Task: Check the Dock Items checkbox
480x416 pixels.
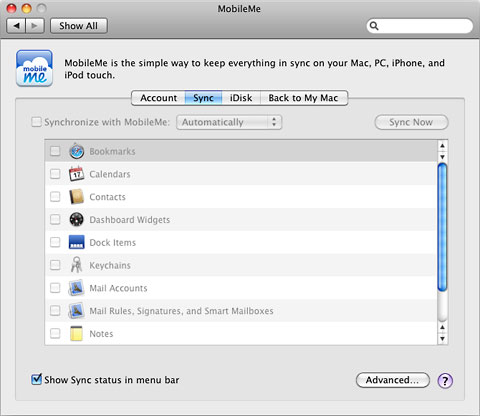Action: tap(55, 242)
